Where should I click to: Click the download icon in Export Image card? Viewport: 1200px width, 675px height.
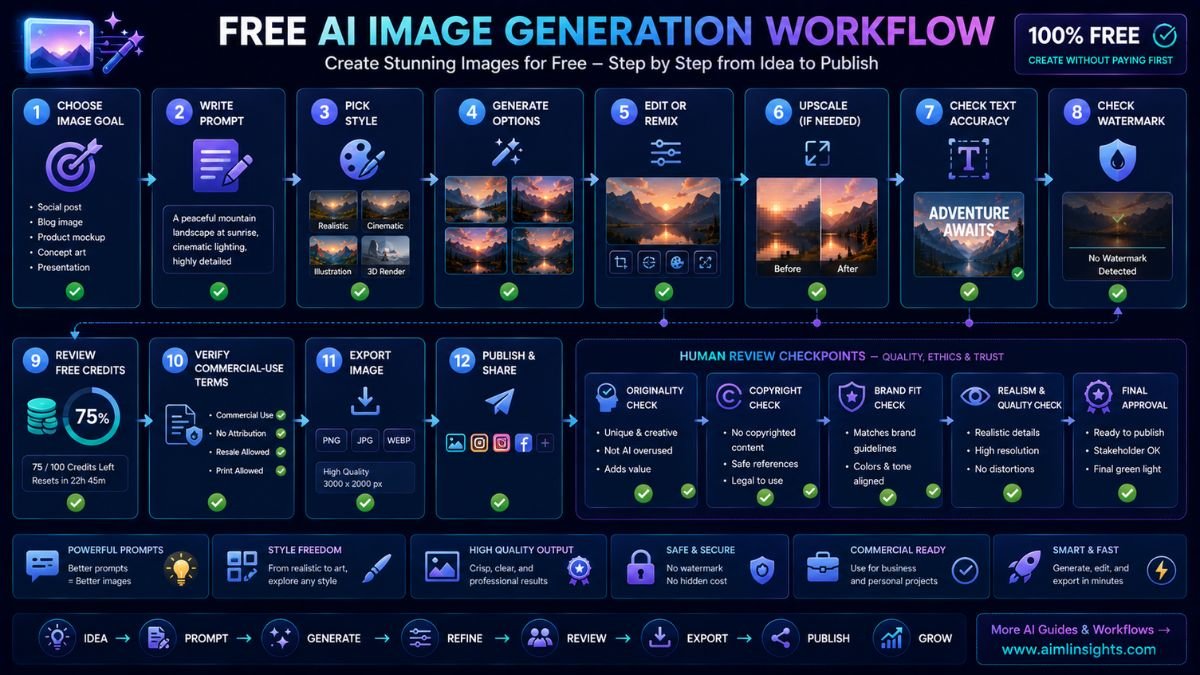point(365,402)
